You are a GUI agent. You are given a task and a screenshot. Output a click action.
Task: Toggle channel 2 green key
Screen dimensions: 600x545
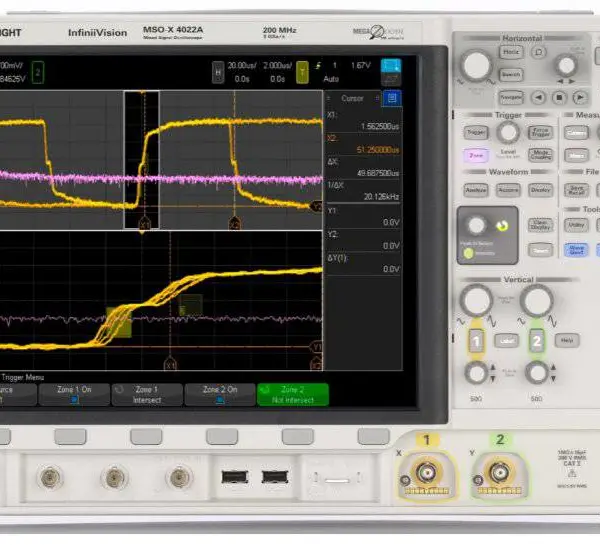(x=536, y=340)
